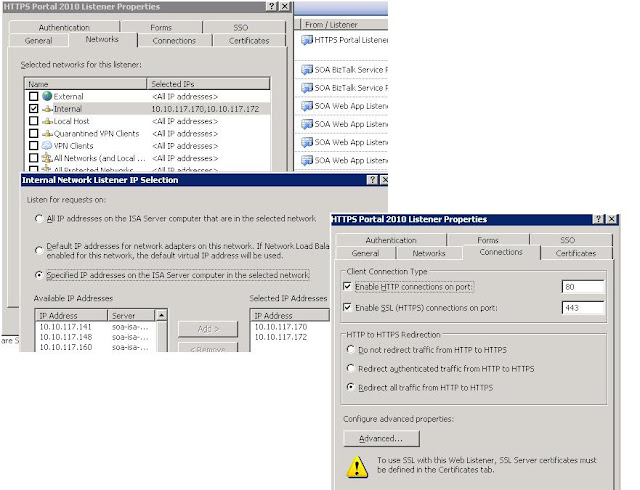Open Forms tab in back Listener Properties window

point(161,27)
